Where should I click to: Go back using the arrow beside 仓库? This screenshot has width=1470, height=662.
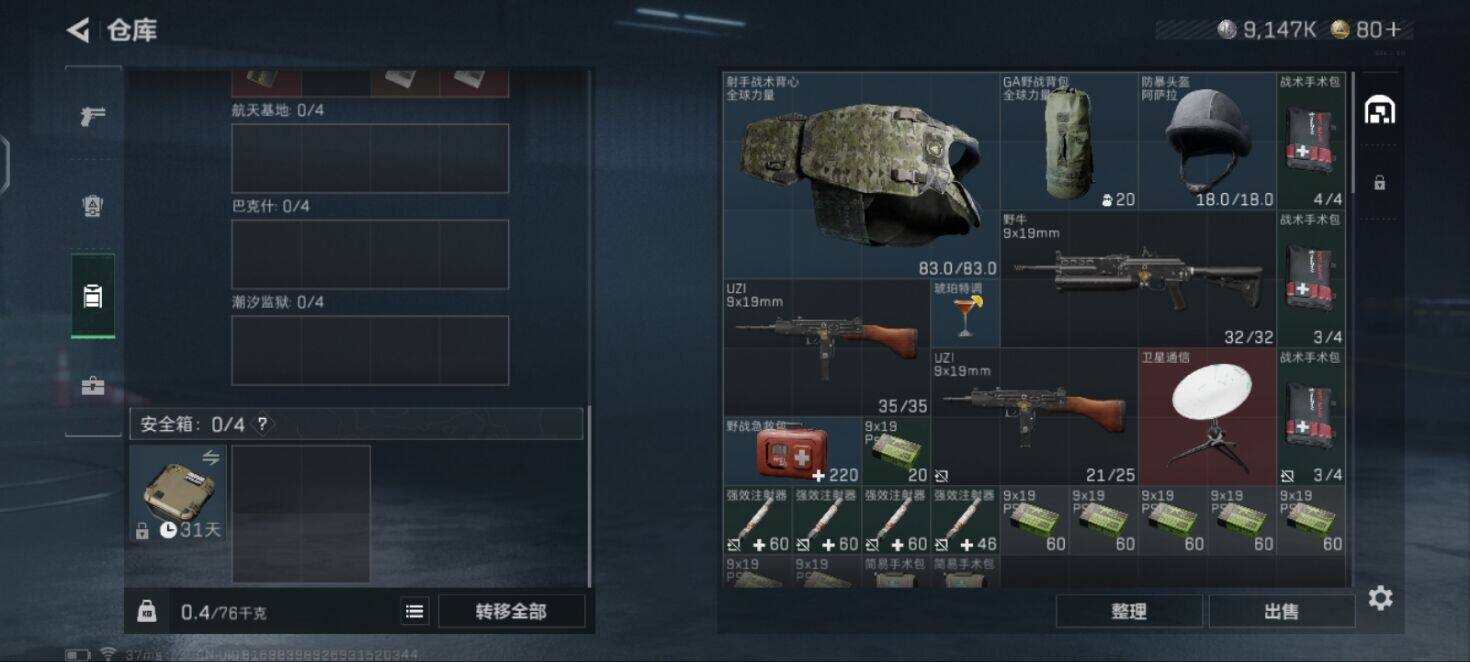(78, 30)
